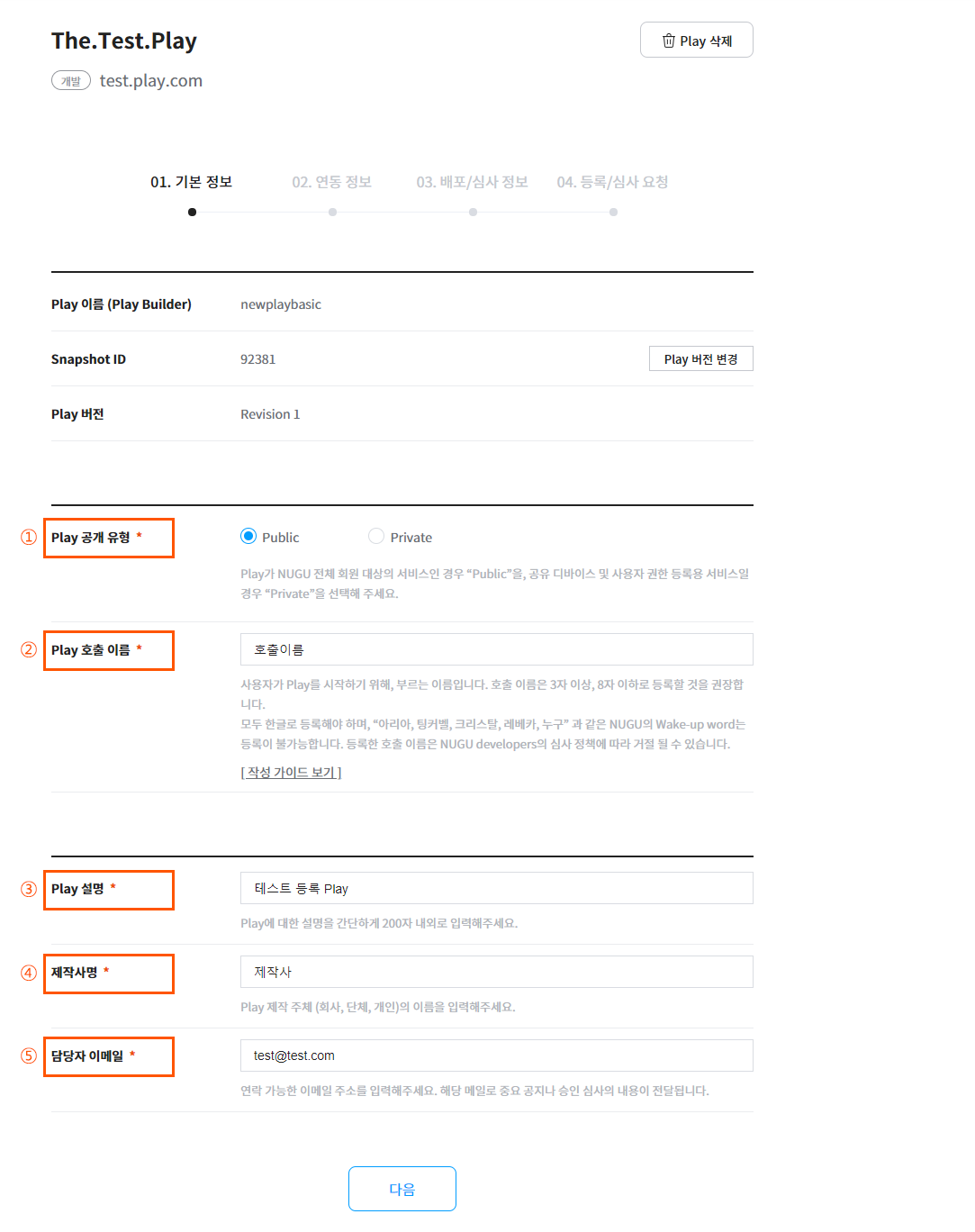Open the 03. 배포/심사 정보 step
This screenshot has height=1232, width=975.
click(x=473, y=183)
